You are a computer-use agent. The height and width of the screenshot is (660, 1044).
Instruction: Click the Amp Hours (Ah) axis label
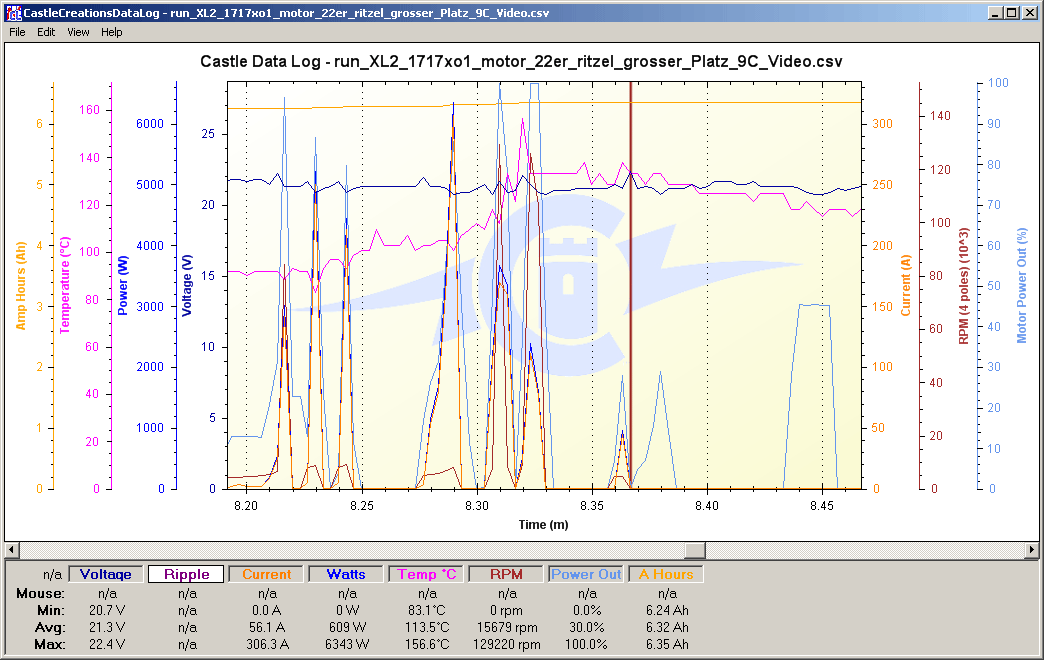click(x=21, y=286)
